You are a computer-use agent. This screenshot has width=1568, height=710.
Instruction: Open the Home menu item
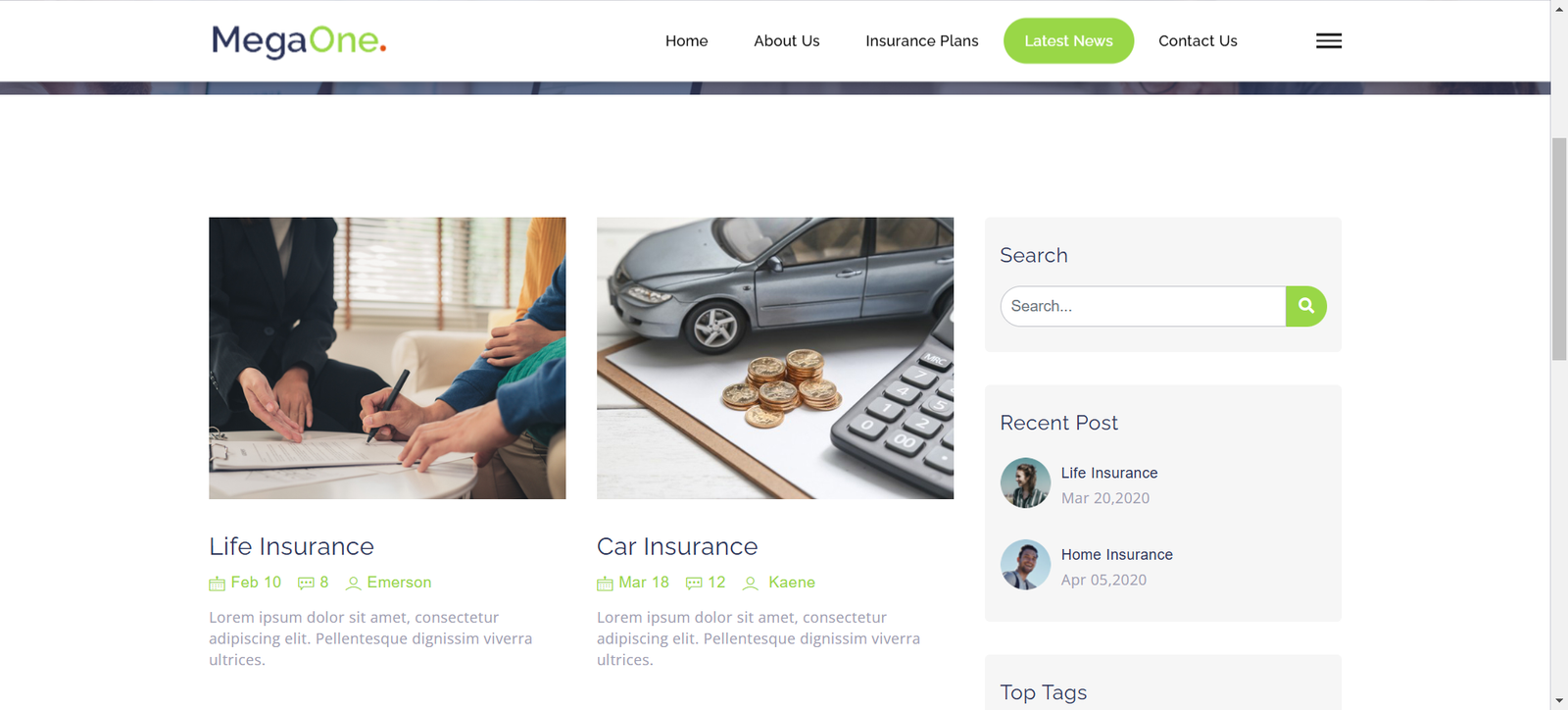(686, 41)
